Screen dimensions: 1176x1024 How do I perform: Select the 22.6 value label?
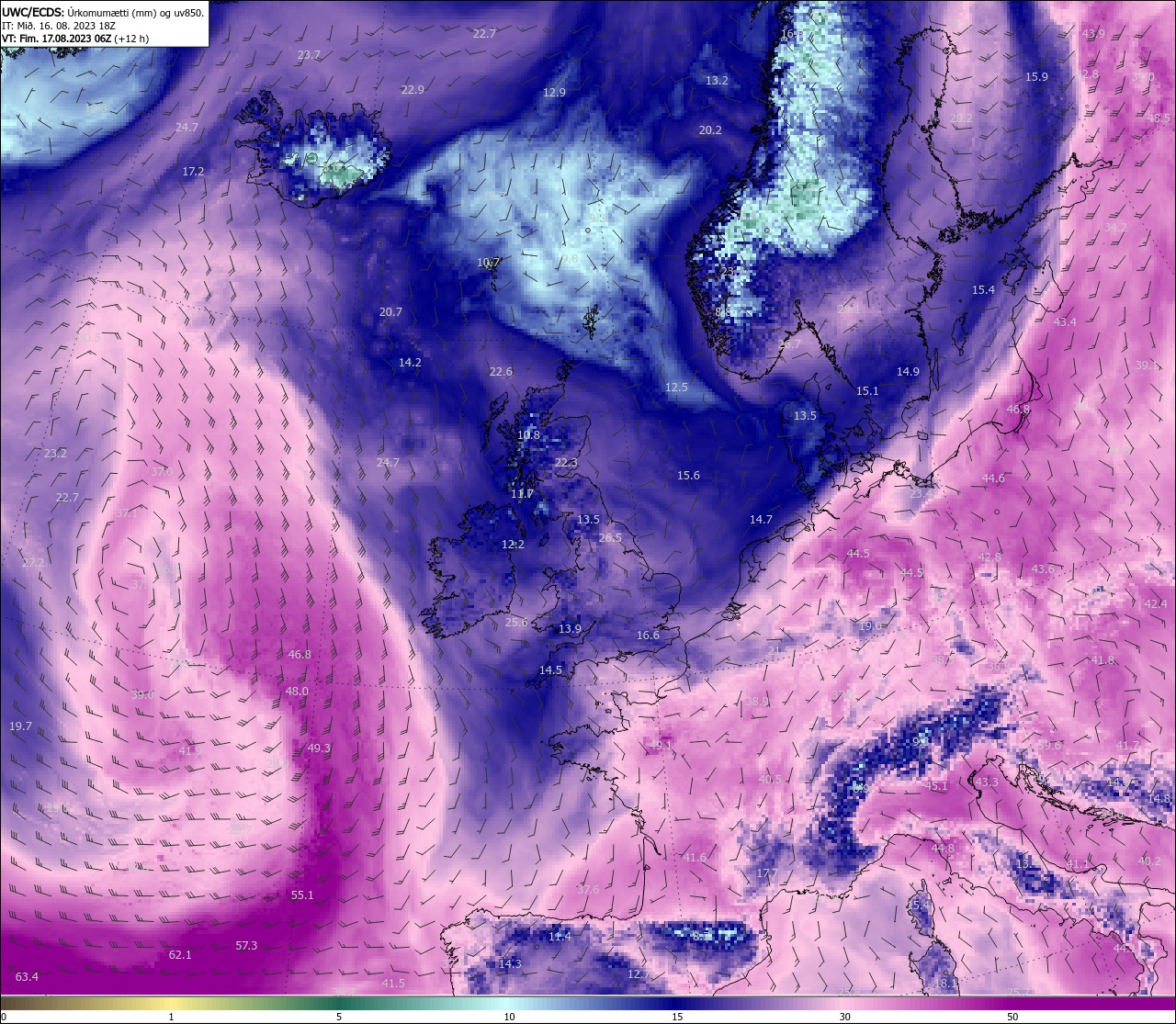click(501, 372)
